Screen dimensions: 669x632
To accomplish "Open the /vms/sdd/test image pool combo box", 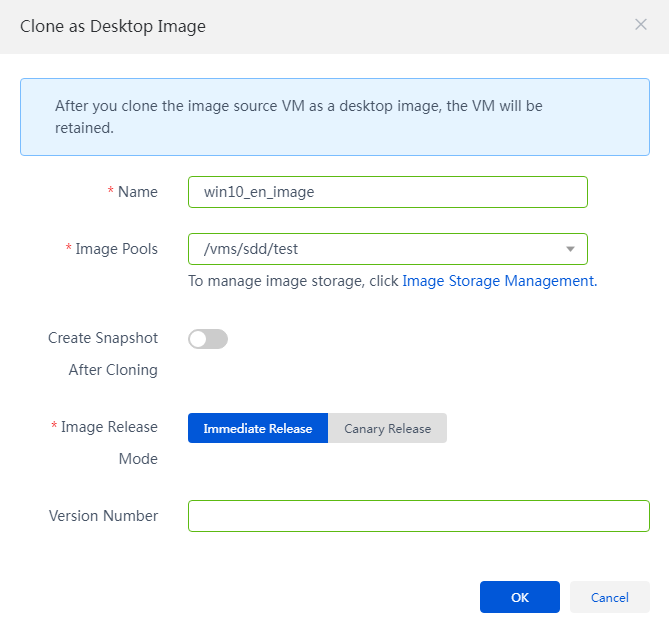I will click(388, 249).
